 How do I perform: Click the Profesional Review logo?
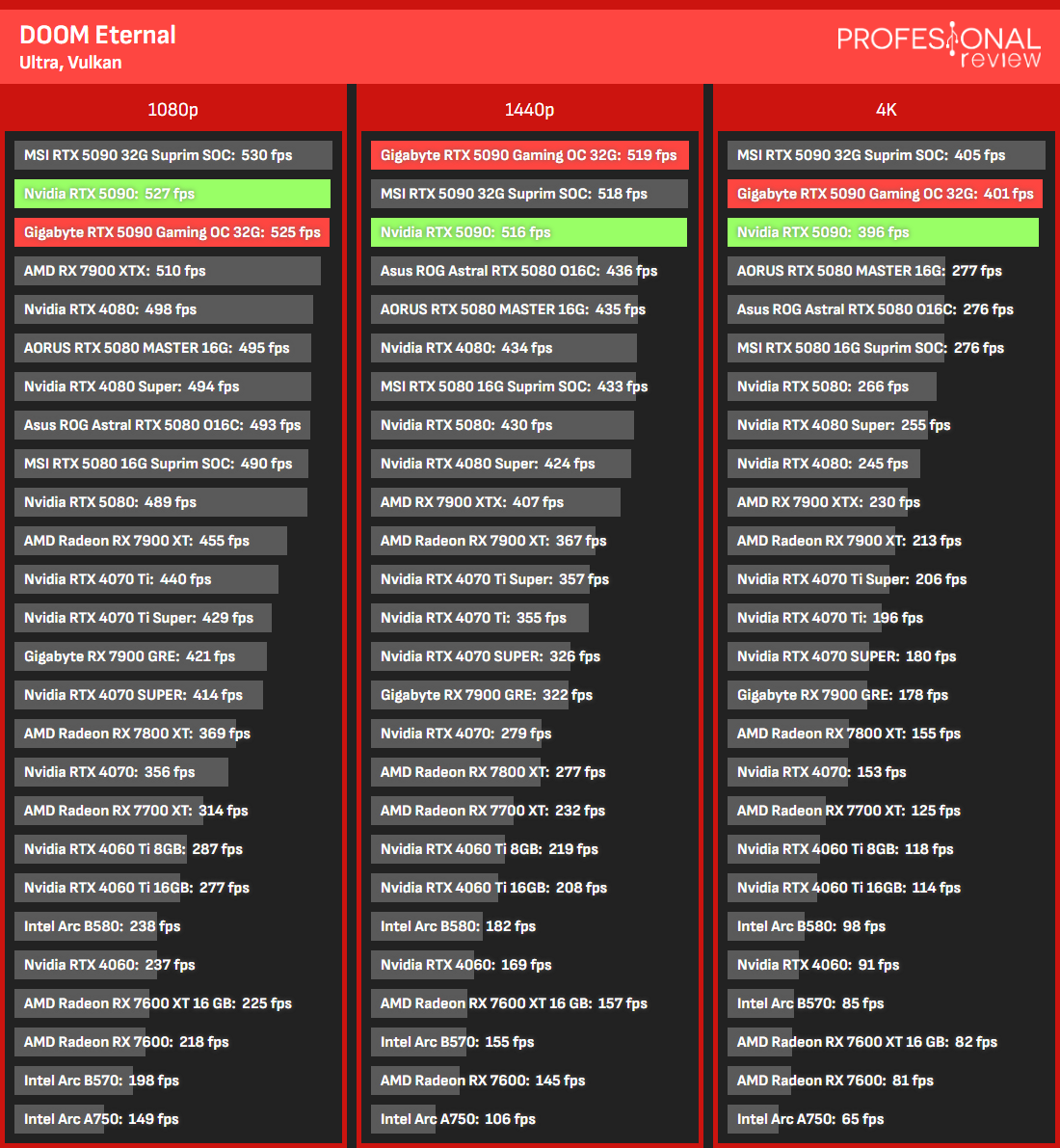pos(939,44)
